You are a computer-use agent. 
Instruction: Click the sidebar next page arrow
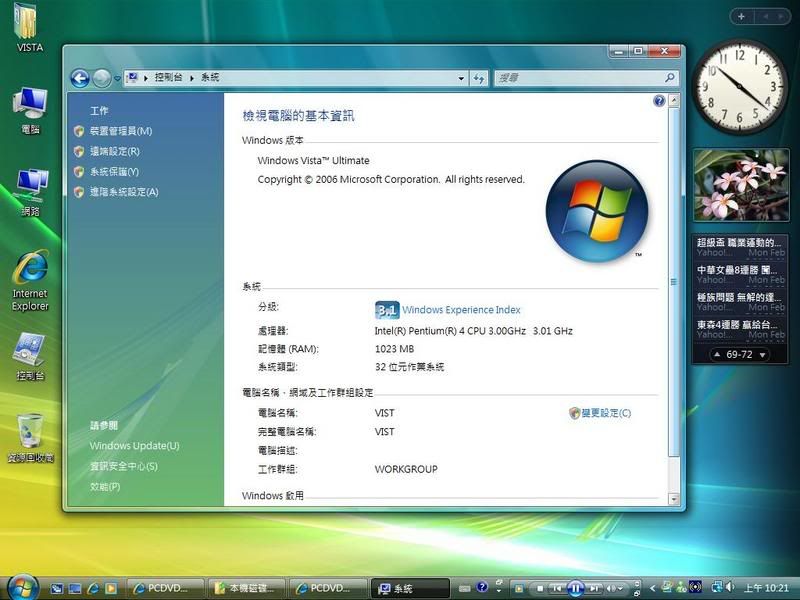tap(781, 16)
